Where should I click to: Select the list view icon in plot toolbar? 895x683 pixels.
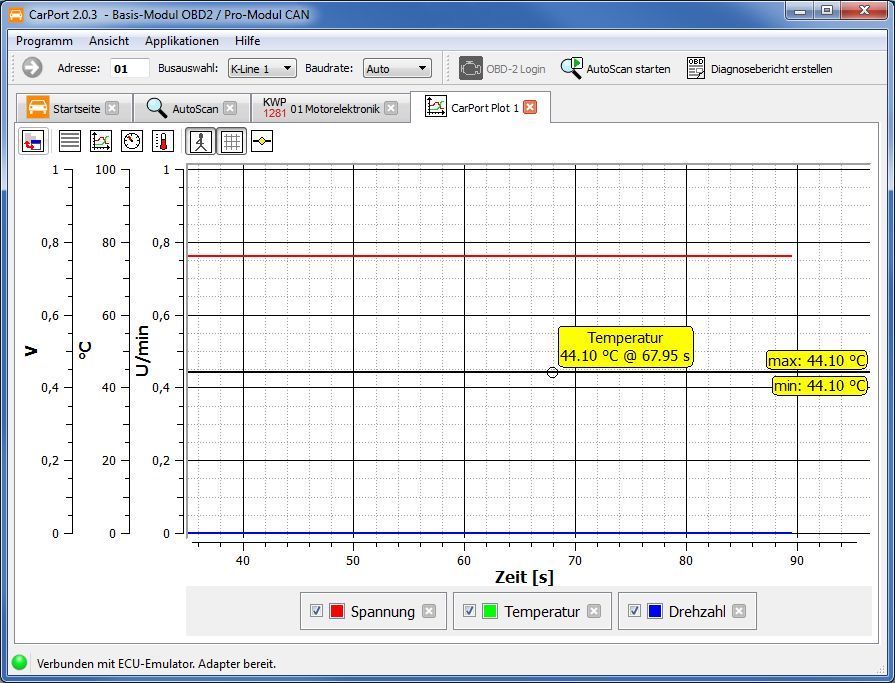69,141
